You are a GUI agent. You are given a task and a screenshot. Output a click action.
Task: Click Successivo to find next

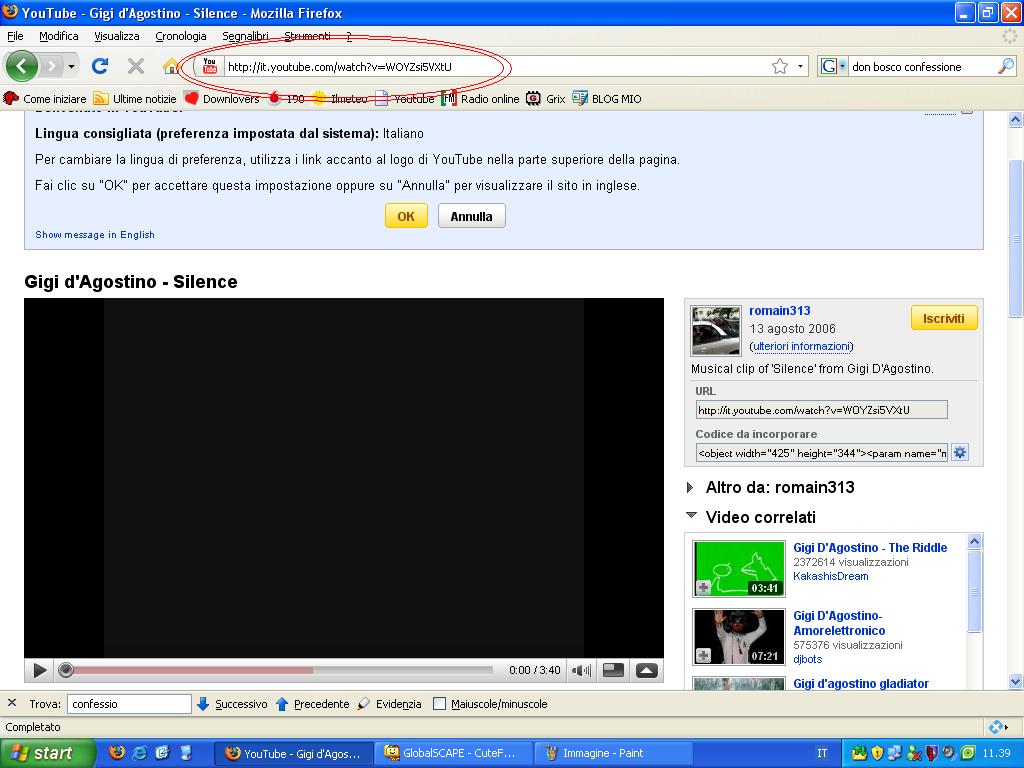point(232,704)
